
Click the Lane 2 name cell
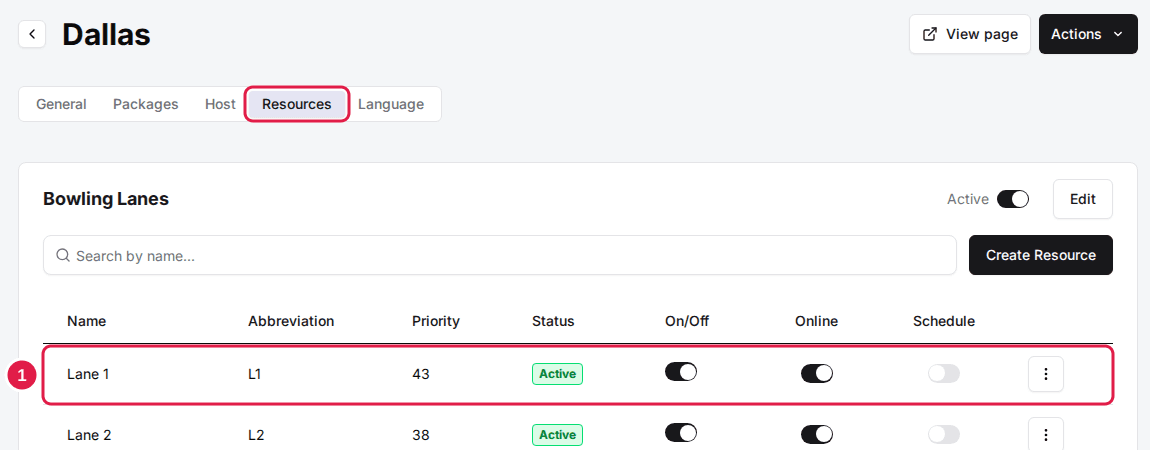coord(89,435)
